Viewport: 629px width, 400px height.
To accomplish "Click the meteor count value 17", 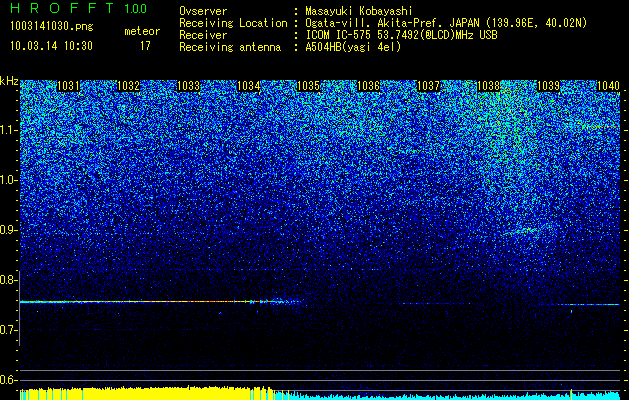I will pos(145,46).
